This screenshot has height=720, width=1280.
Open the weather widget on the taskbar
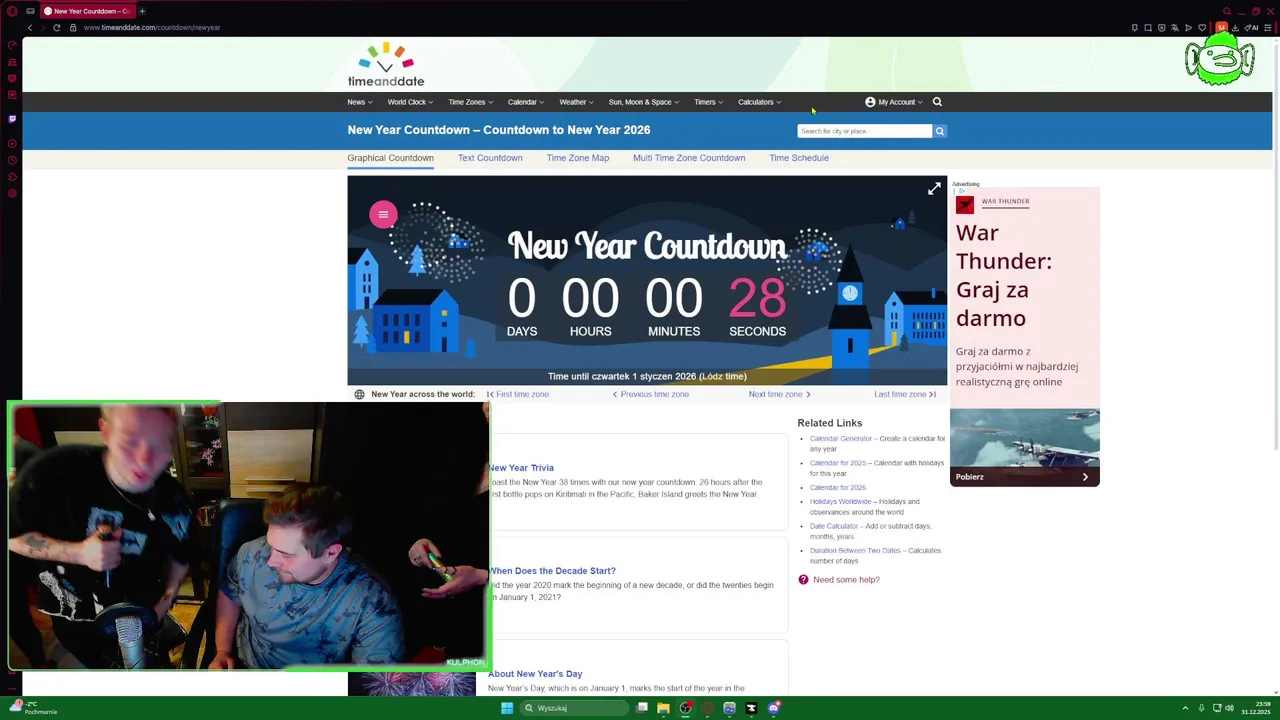[x=34, y=708]
